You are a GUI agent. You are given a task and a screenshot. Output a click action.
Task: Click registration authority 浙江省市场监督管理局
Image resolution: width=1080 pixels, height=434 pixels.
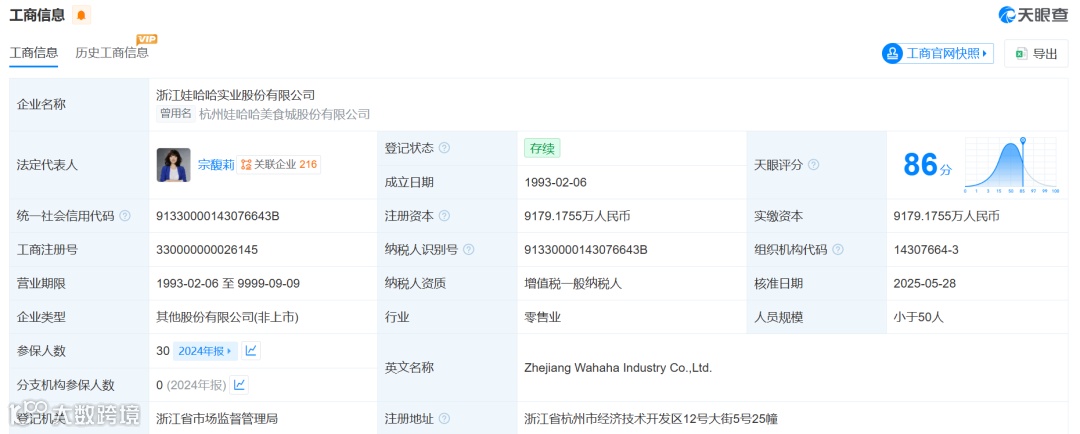217,418
